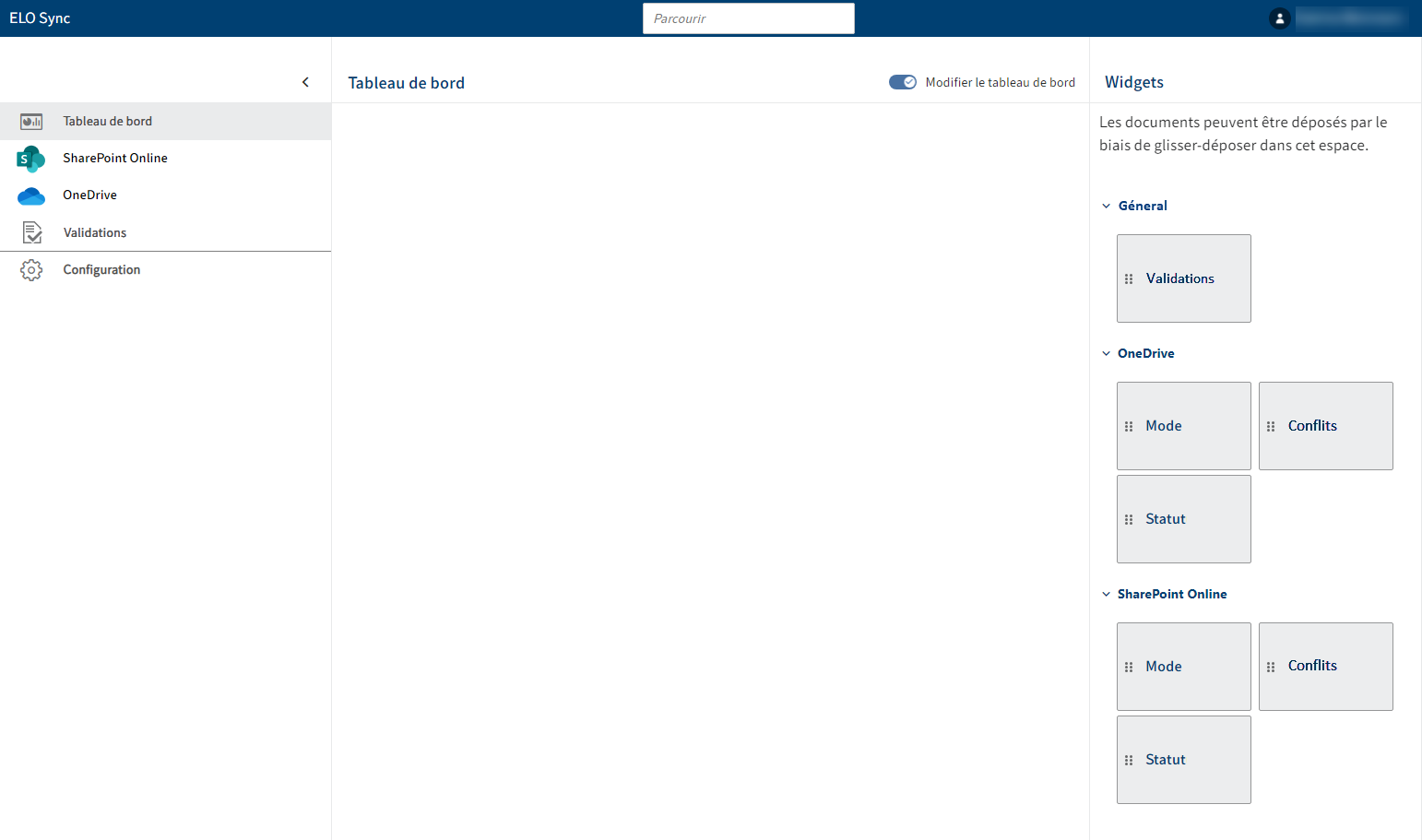Grab the OneDrive Statut widget drag handle
The height and width of the screenshot is (840, 1422).
1129,519
